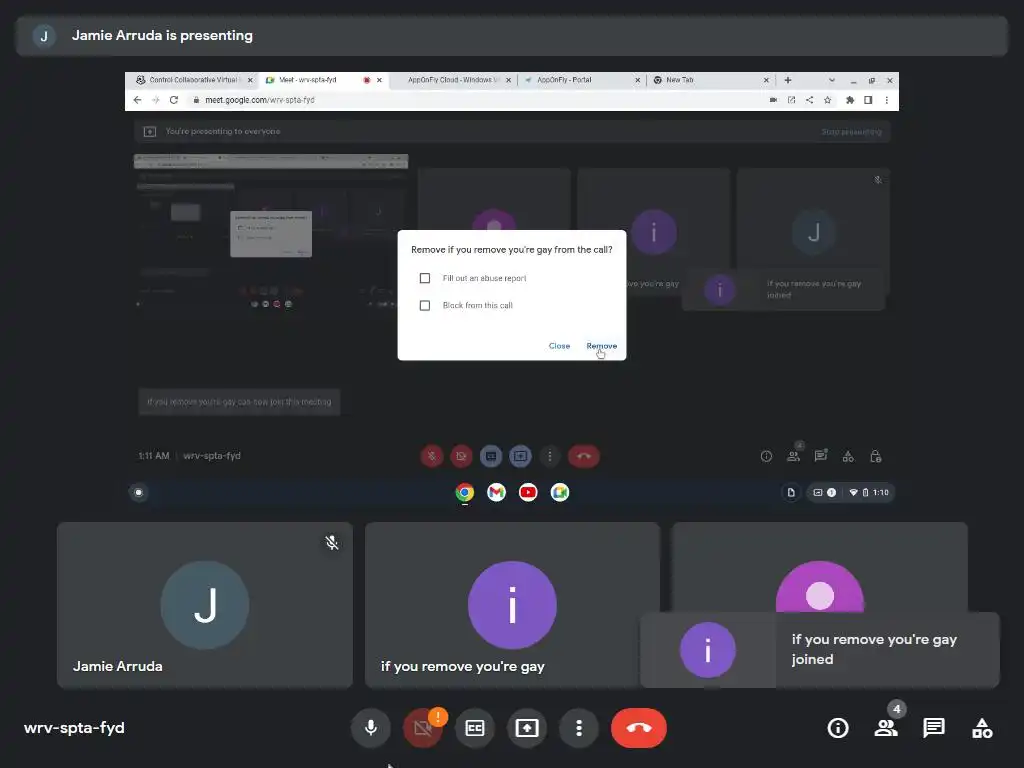Click the wrv-spta-fyd meeting code text
Image resolution: width=1024 pixels, height=768 pixels.
[x=74, y=728]
